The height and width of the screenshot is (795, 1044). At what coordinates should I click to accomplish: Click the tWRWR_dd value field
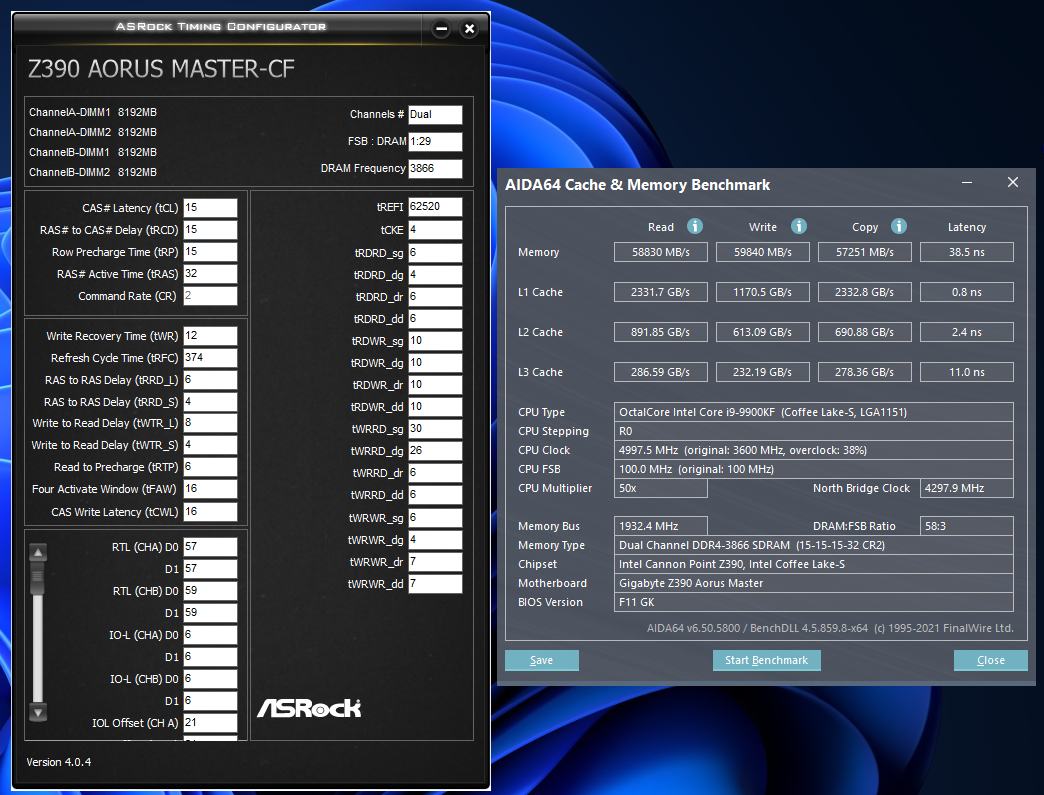(435, 584)
